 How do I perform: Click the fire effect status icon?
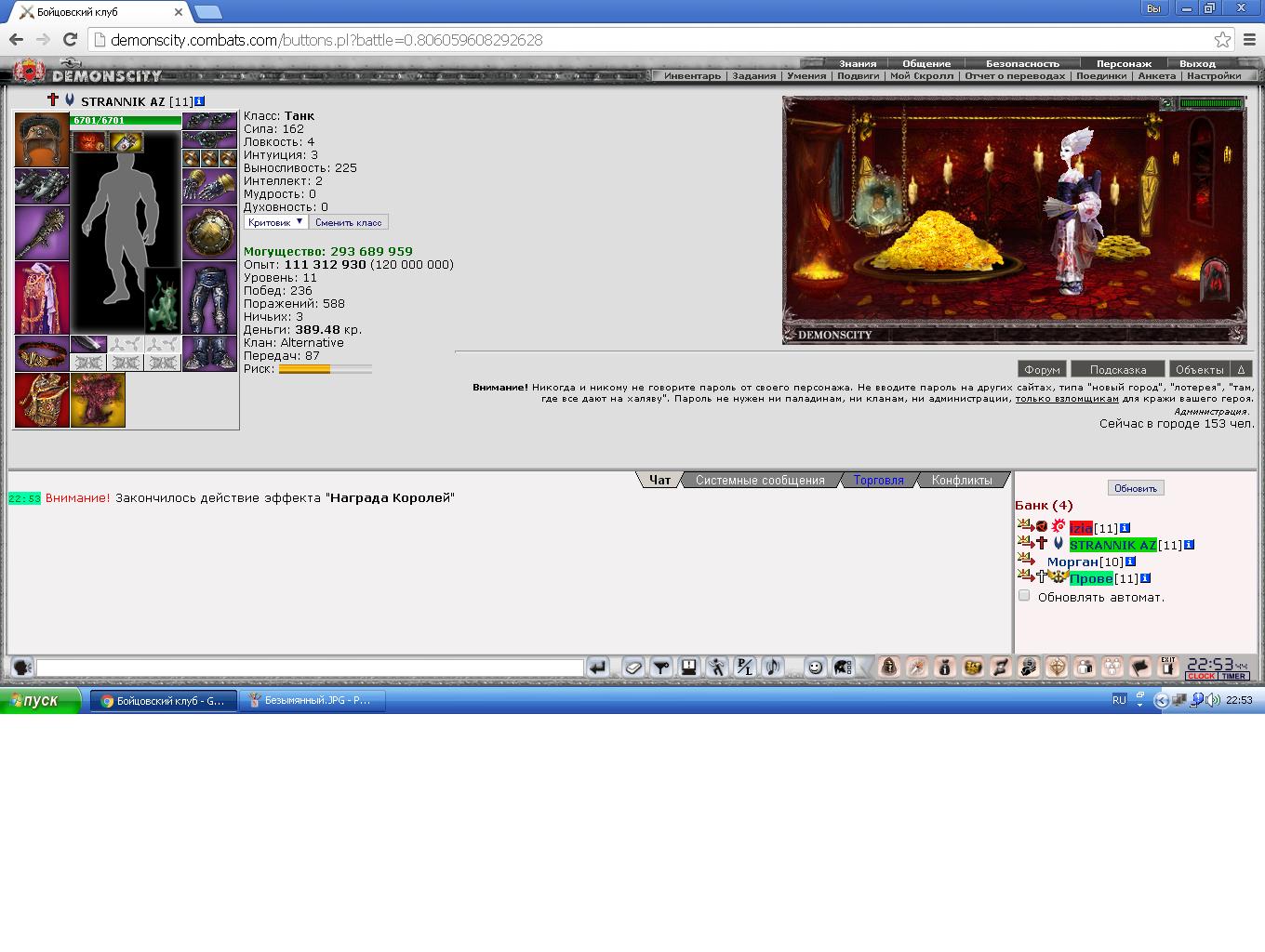90,142
